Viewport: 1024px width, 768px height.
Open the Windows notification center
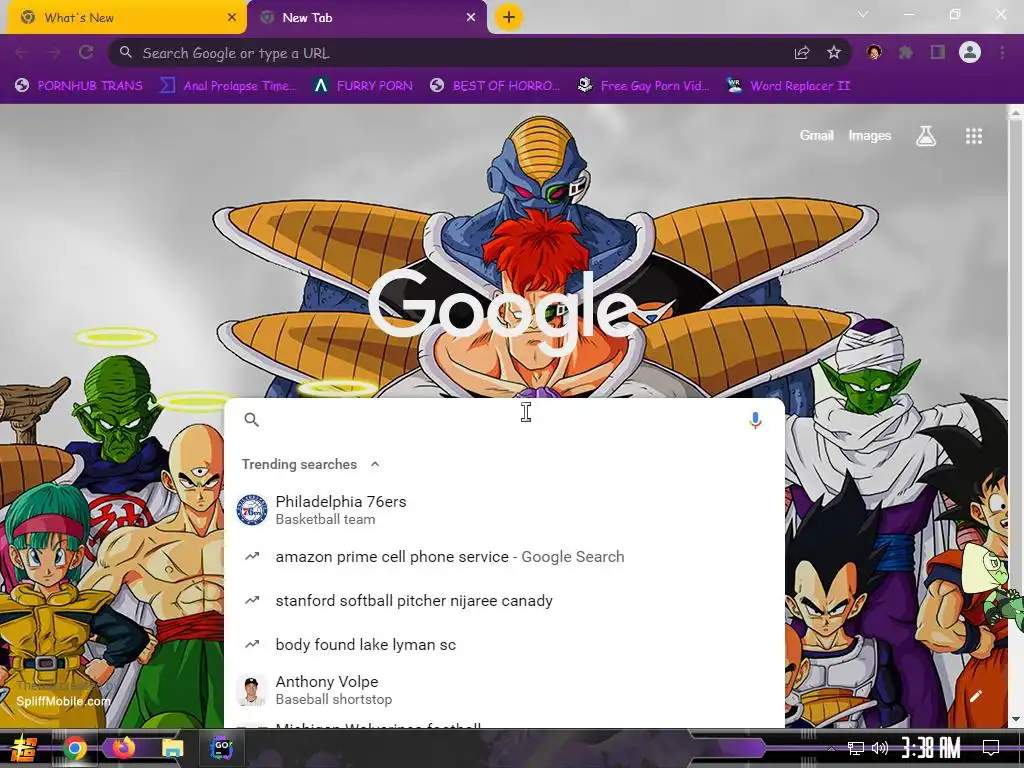(x=991, y=748)
